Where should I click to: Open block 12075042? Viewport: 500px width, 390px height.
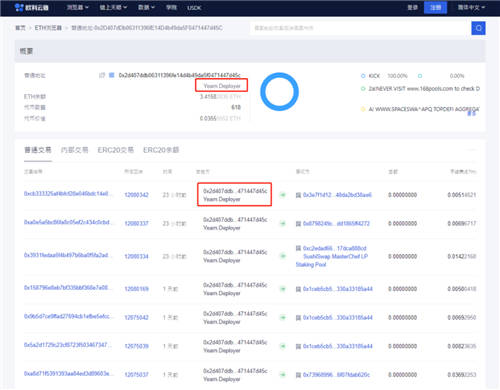pyautogui.click(x=136, y=317)
